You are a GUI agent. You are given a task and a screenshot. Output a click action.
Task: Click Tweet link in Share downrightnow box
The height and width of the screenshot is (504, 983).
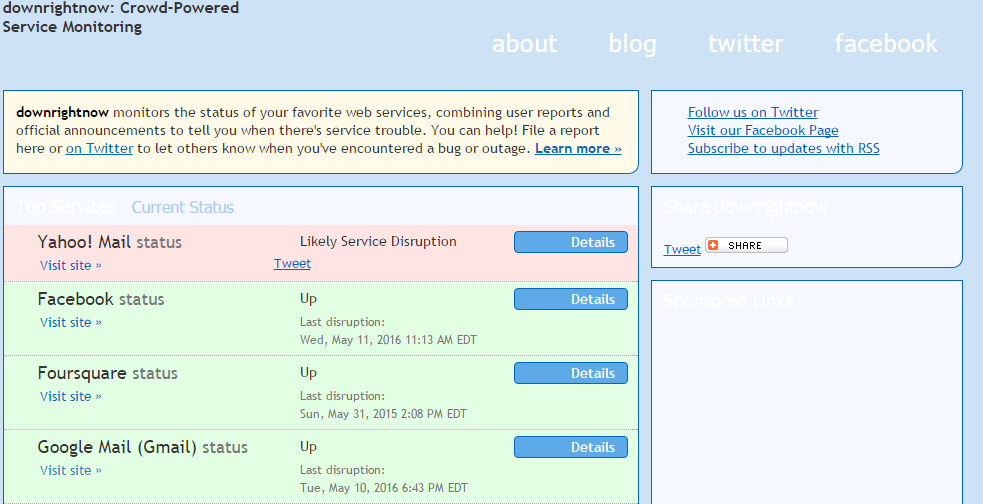(x=682, y=249)
